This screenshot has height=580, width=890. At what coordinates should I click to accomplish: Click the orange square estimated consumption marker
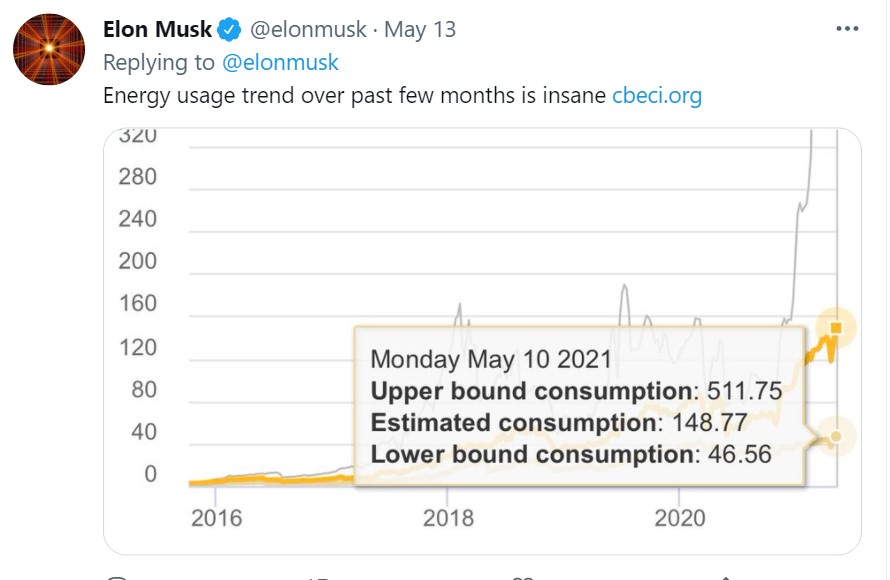click(x=837, y=327)
